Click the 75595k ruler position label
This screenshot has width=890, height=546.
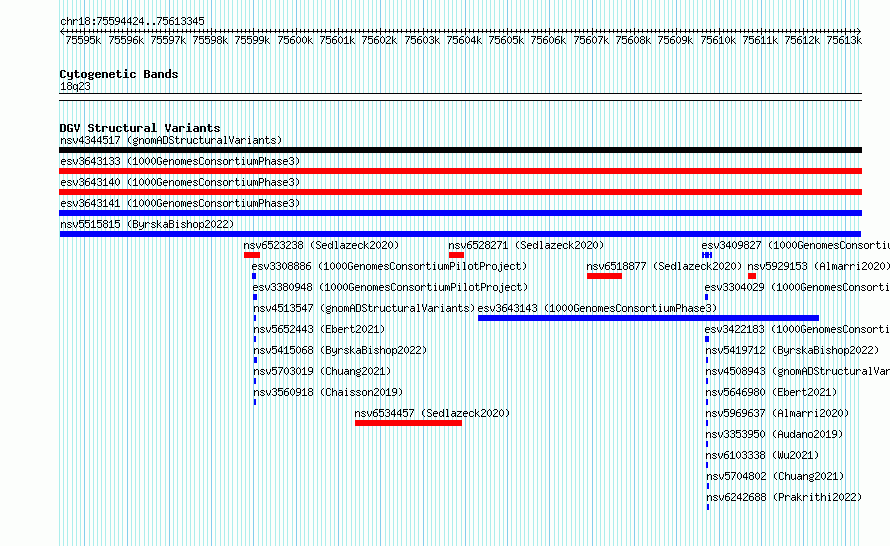(x=83, y=40)
